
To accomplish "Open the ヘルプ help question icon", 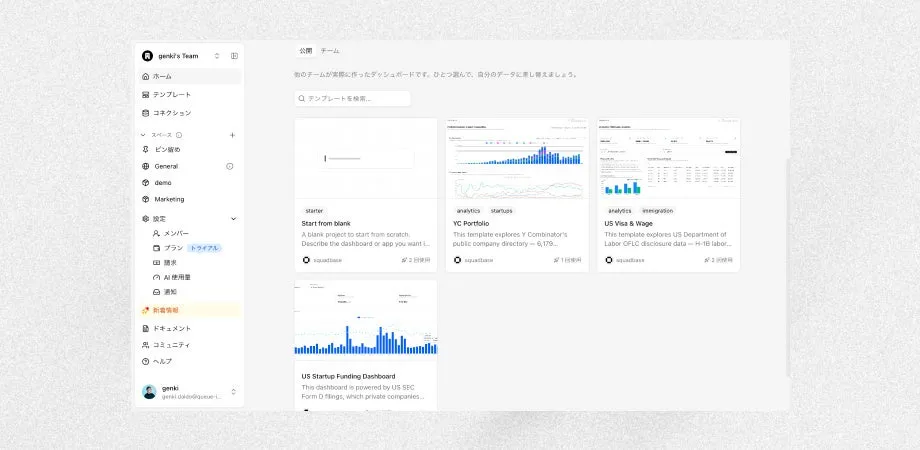I will coord(146,361).
